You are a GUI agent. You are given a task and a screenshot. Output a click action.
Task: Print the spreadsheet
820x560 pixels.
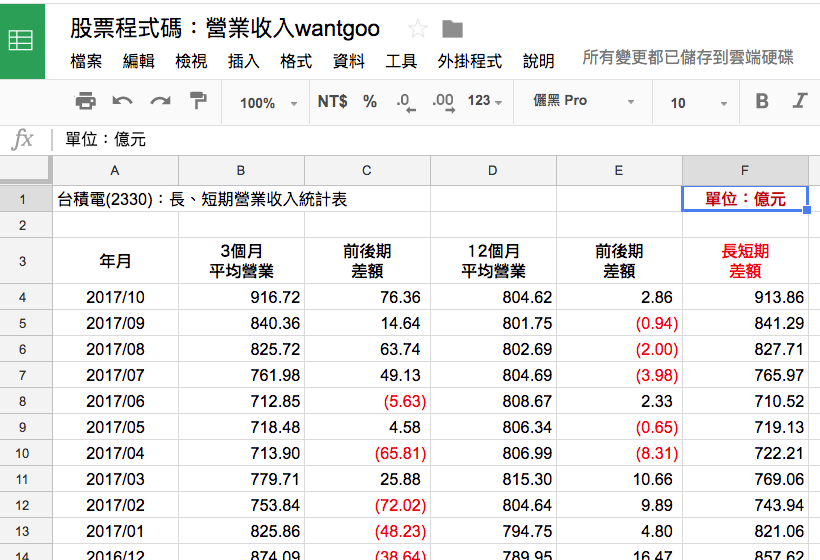[86, 101]
